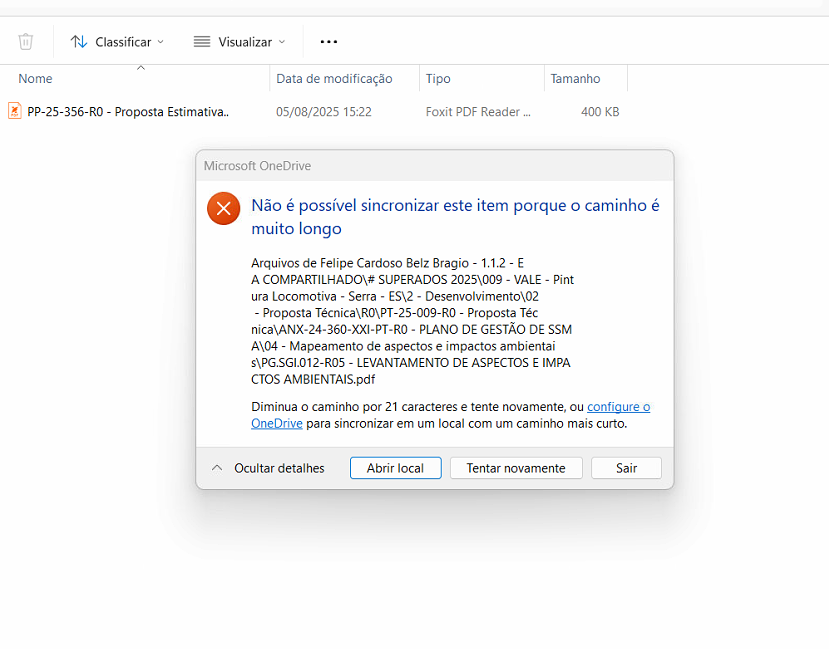The height and width of the screenshot is (649, 829).
Task: Click the Tipo column header
Action: pyautogui.click(x=438, y=79)
